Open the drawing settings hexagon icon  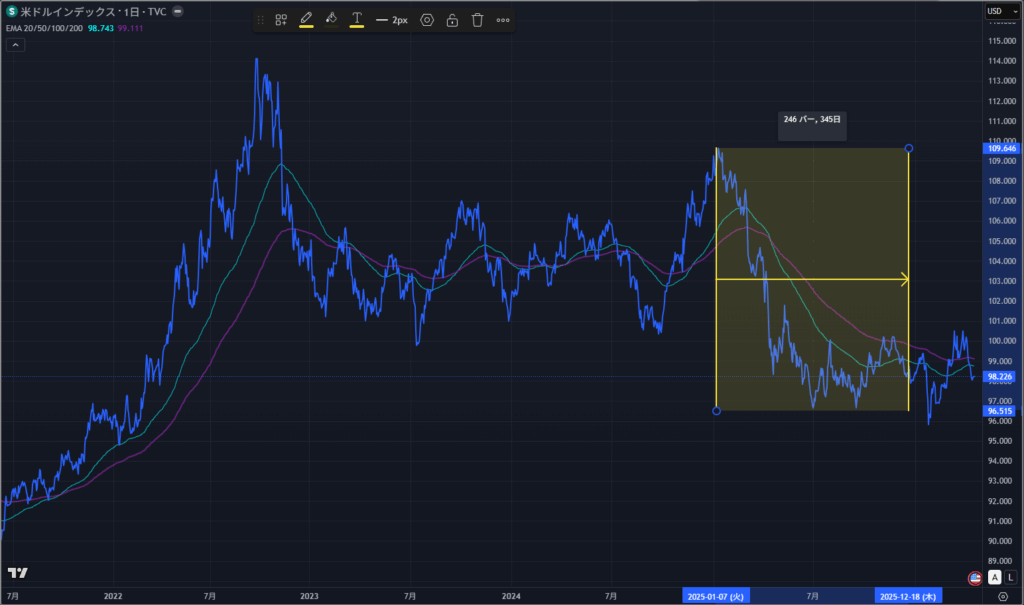[427, 20]
